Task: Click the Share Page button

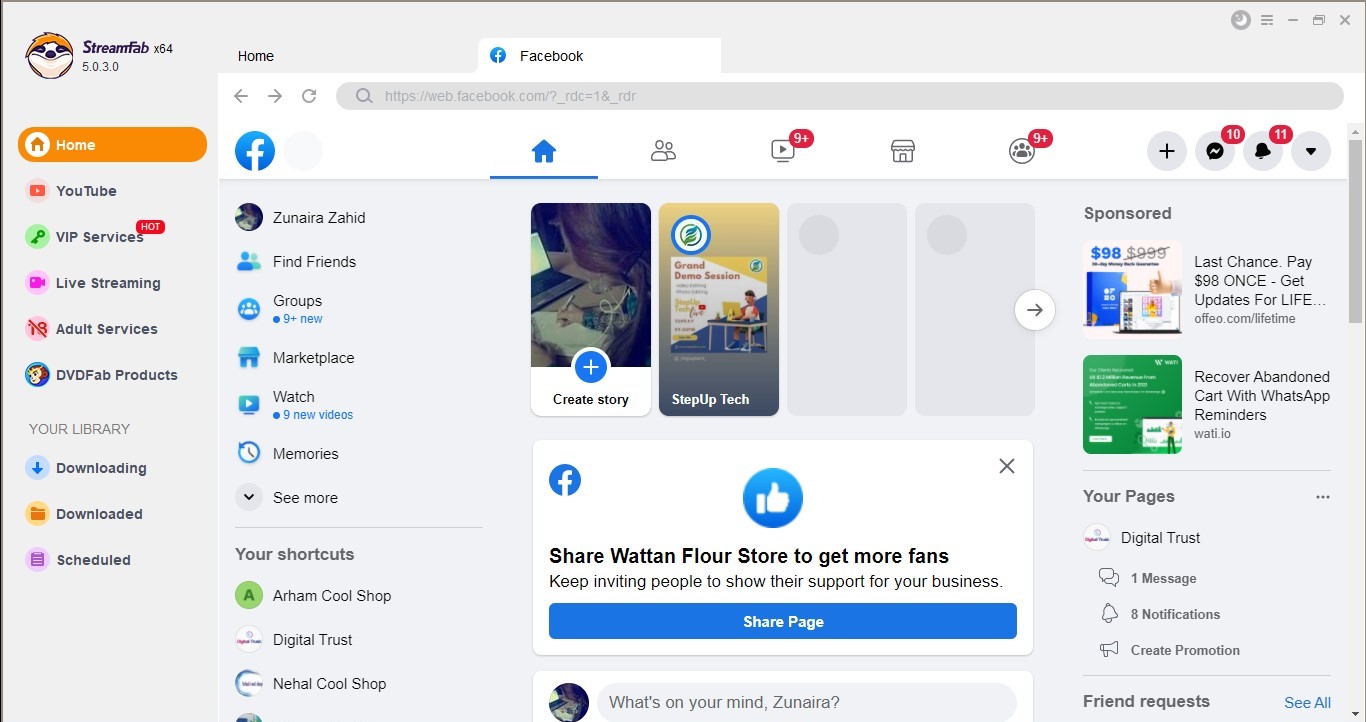Action: [x=783, y=621]
